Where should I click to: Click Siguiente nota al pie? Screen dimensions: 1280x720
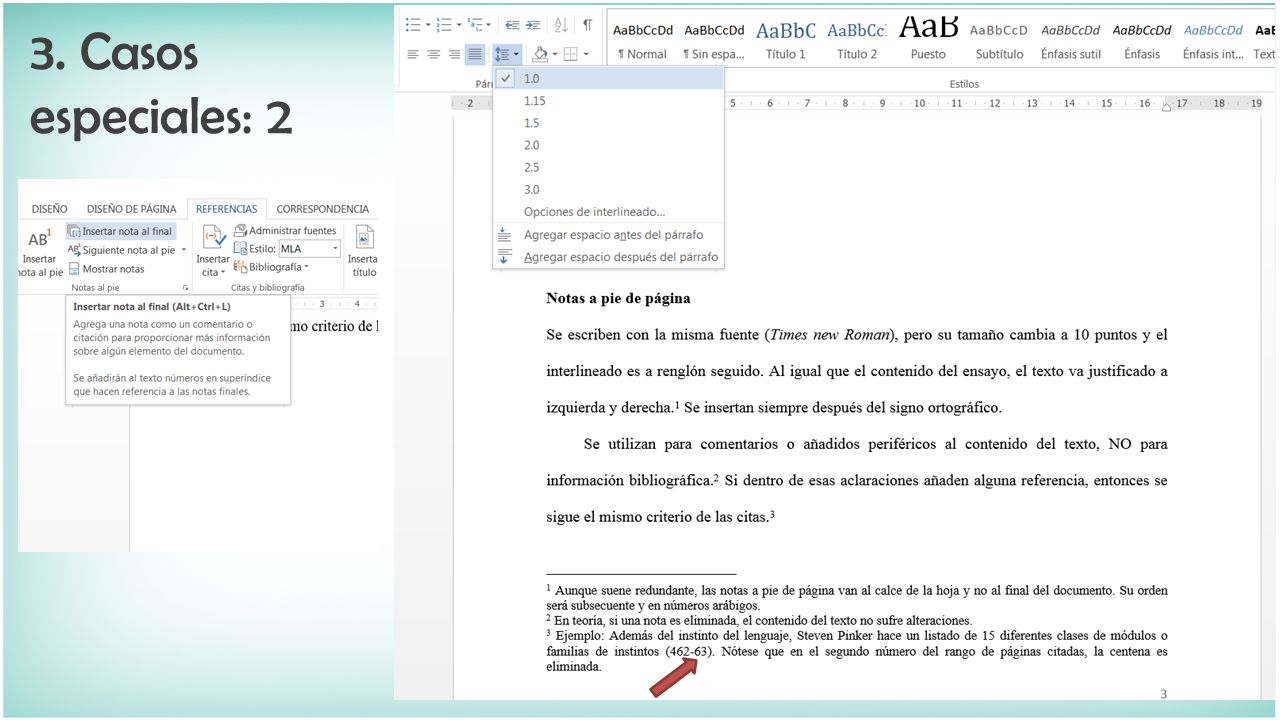pyautogui.click(x=122, y=250)
